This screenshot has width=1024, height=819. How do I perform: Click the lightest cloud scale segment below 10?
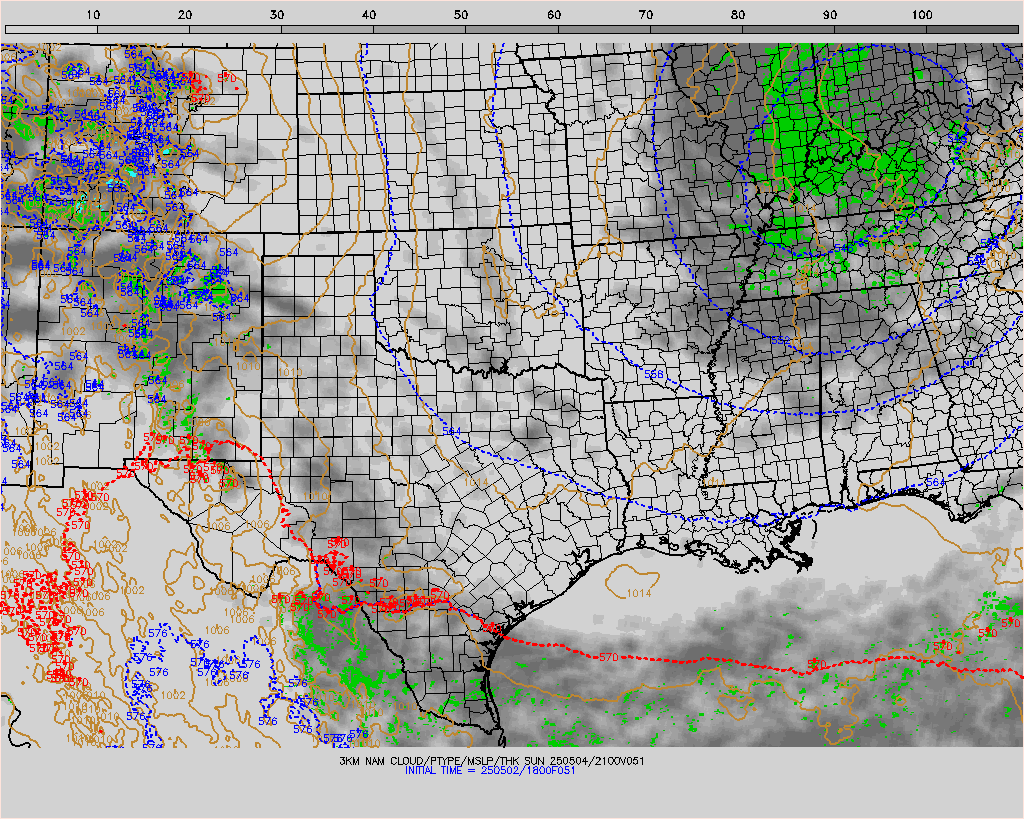52,29
